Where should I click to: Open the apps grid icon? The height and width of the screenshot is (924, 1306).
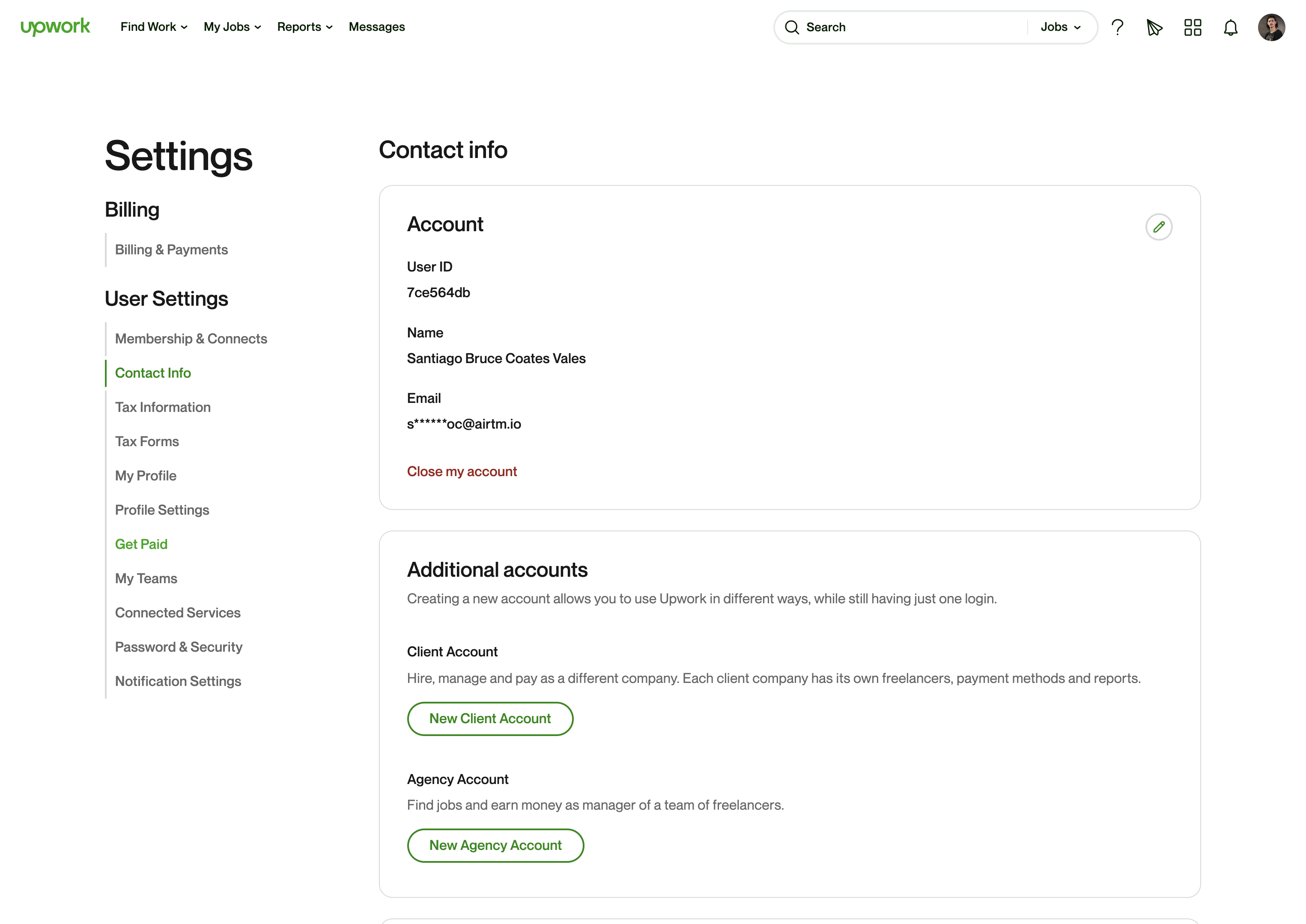pos(1192,27)
